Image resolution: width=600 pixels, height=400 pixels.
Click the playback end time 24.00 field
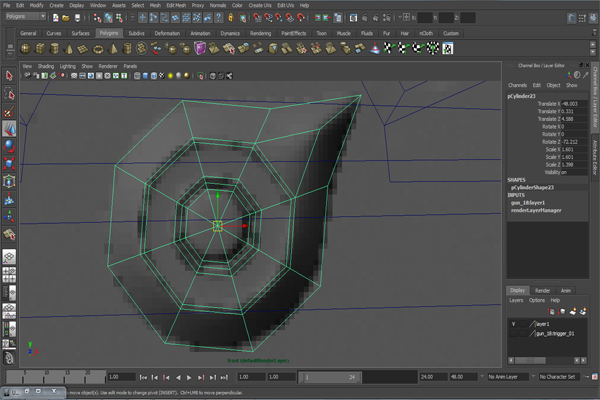[x=434, y=377]
